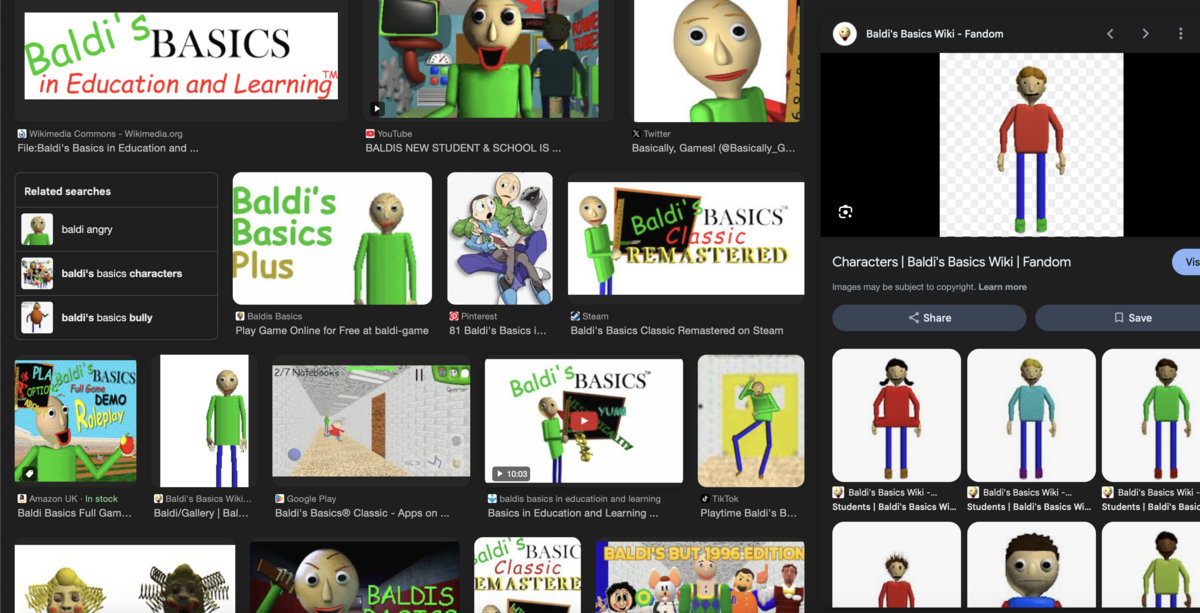The height and width of the screenshot is (613, 1200).
Task: Click the video play badge on YouTube result
Action: (377, 108)
